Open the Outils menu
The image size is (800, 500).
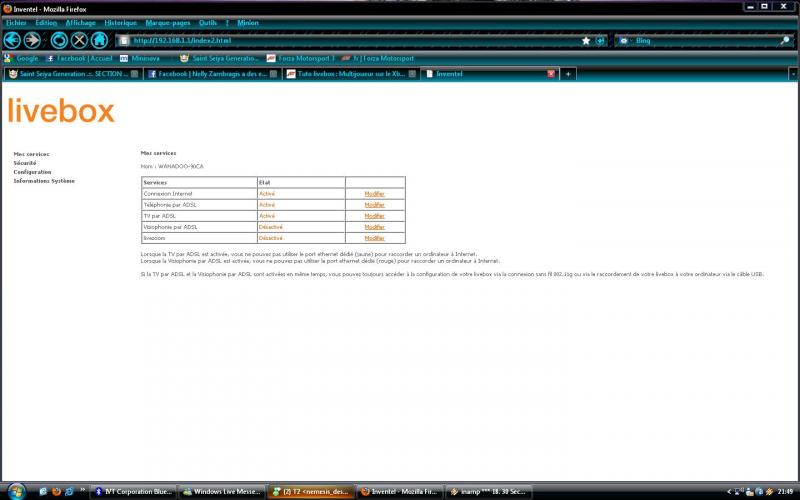(208, 23)
